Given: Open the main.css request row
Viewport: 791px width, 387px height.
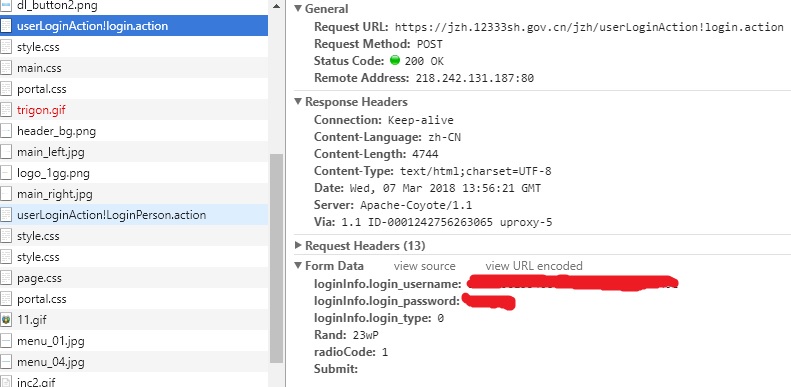Looking at the screenshot, I should click(134, 68).
